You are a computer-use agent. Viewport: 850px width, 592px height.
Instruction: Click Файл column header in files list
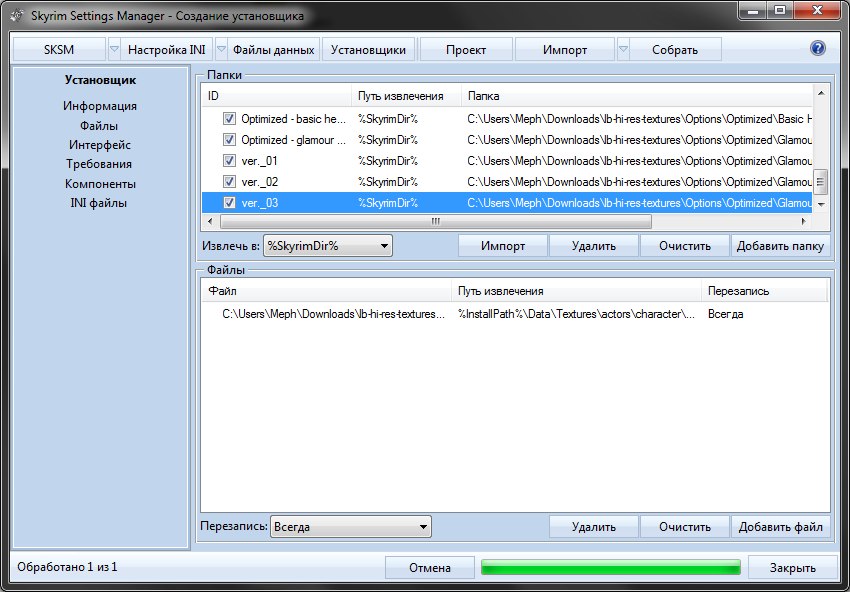tap(327, 291)
